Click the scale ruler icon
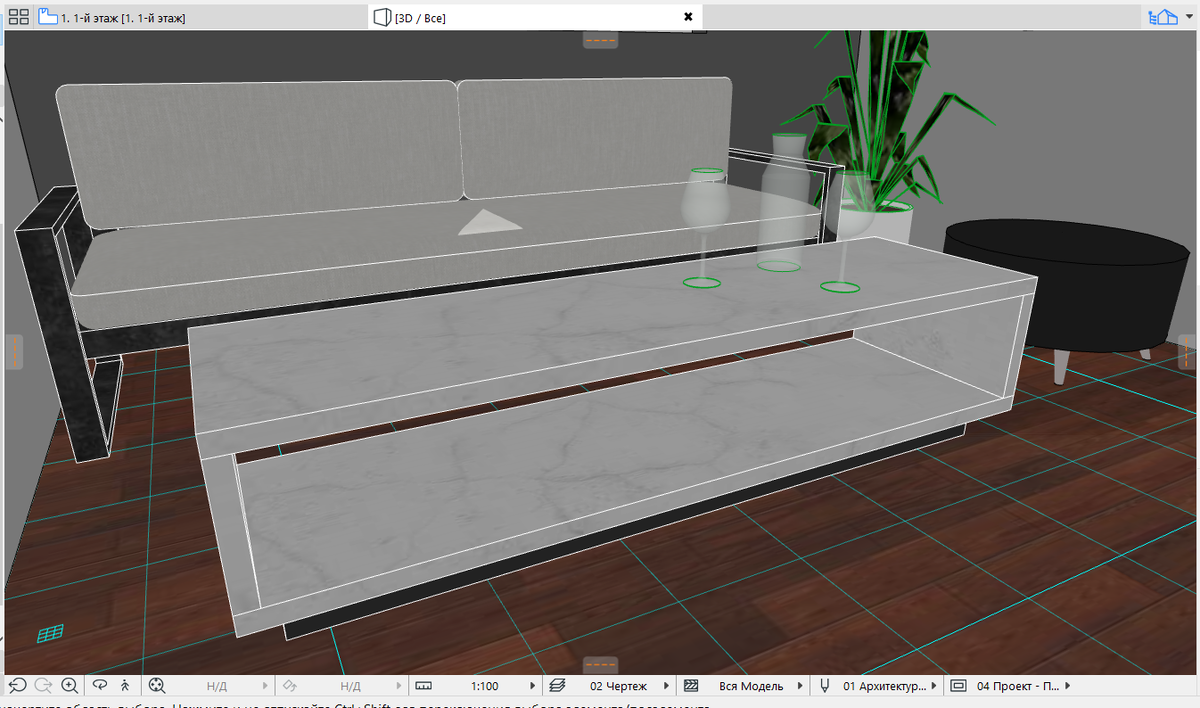 pyautogui.click(x=422, y=686)
